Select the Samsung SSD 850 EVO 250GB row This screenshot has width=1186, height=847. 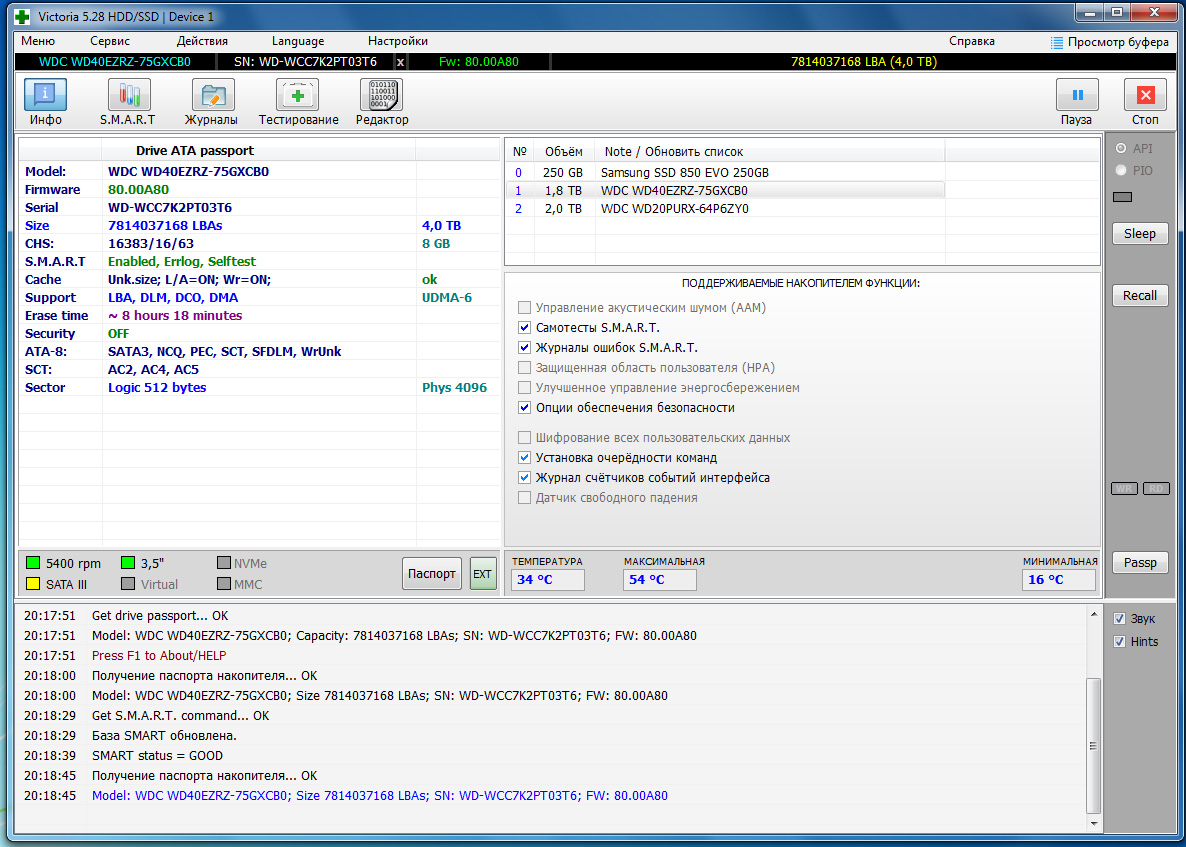coord(725,172)
